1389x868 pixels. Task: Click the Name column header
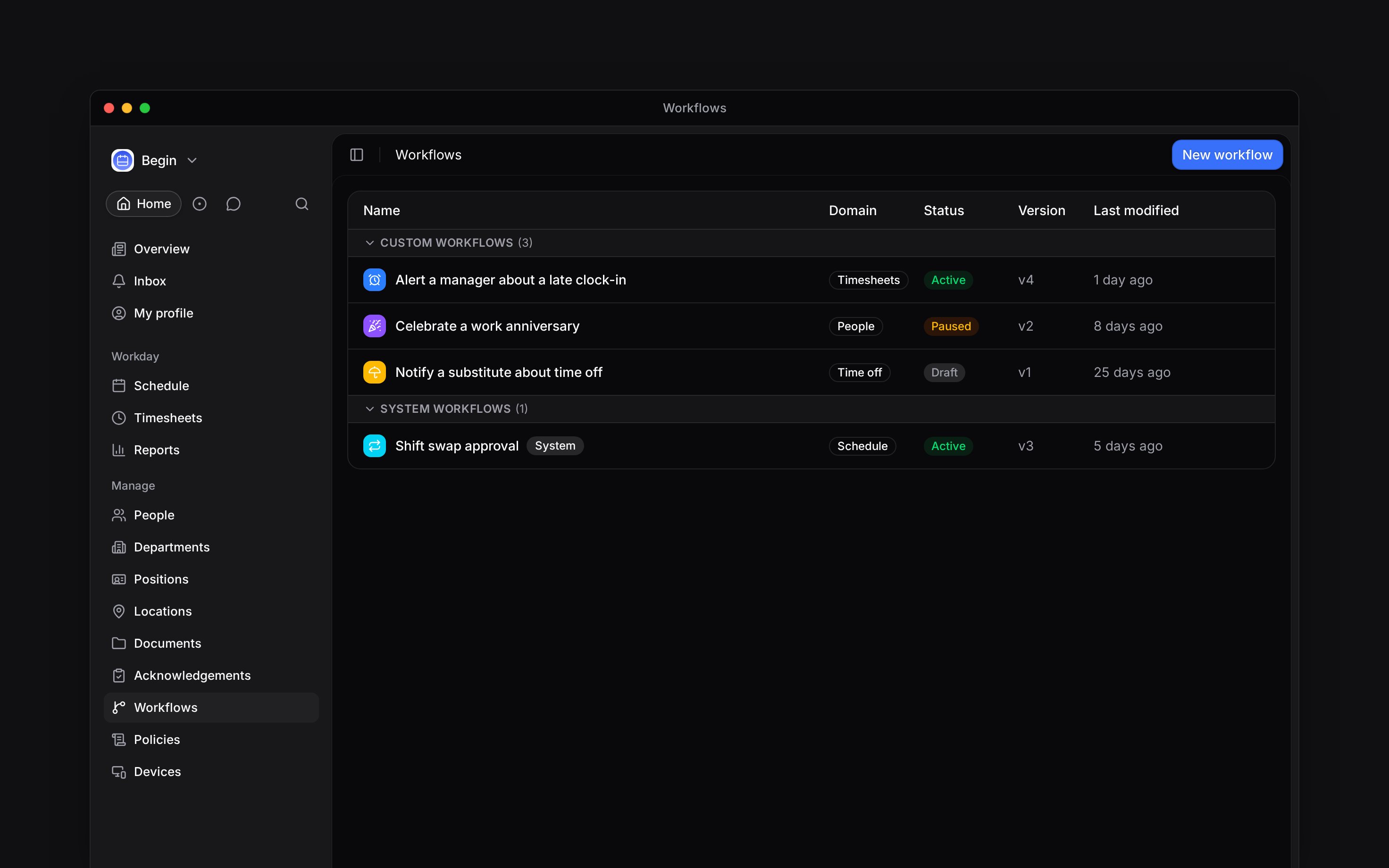(x=382, y=211)
